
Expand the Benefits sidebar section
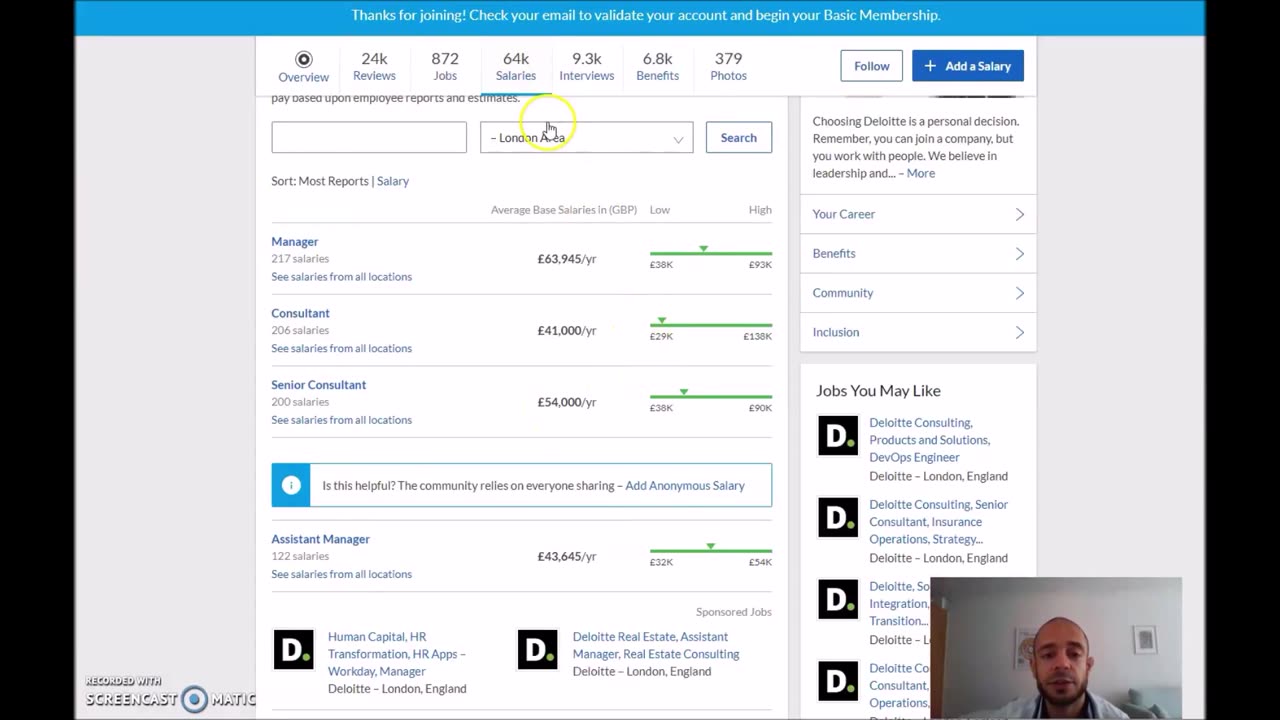918,253
